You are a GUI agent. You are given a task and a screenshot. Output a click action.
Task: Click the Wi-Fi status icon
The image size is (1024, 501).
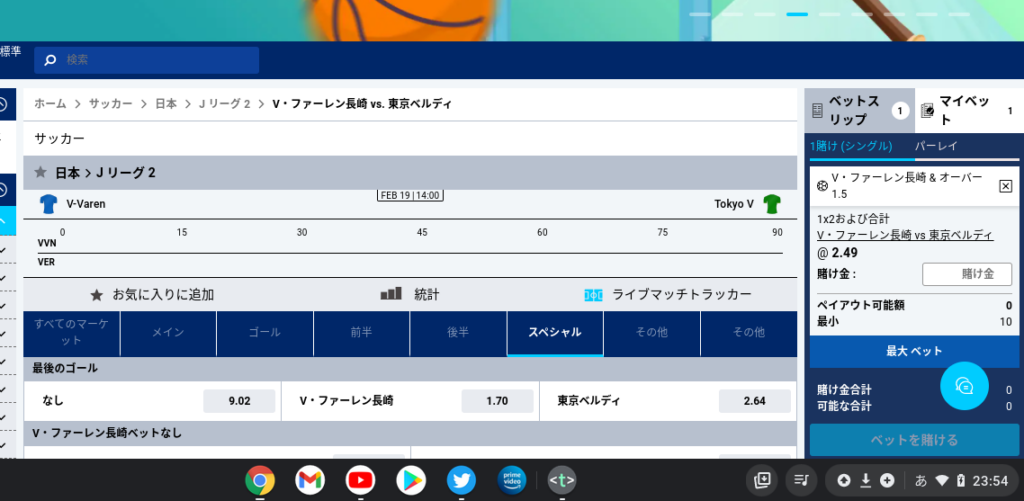point(941,481)
